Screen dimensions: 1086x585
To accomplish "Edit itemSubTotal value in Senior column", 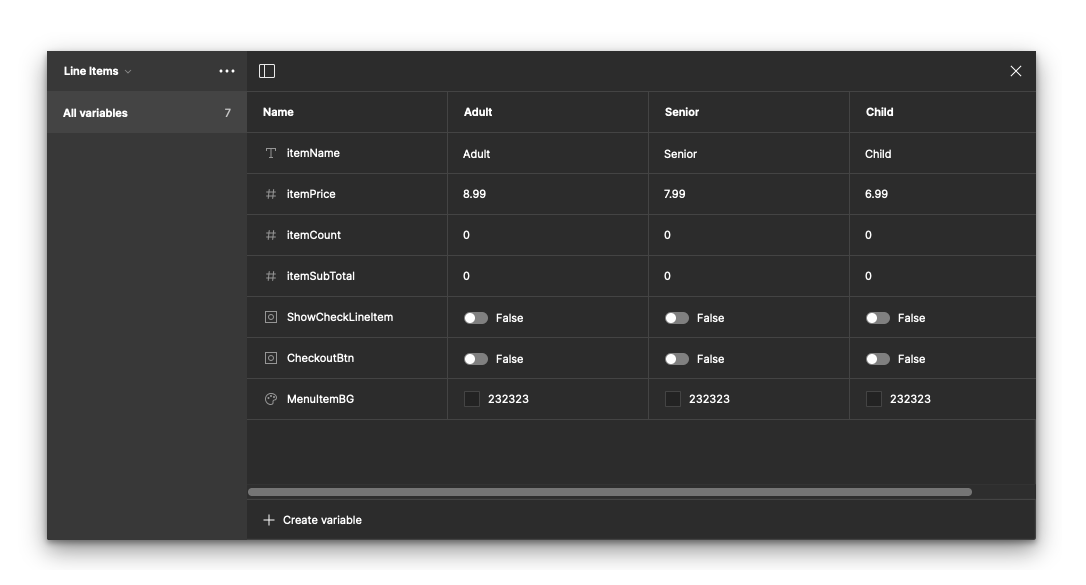I will click(749, 276).
